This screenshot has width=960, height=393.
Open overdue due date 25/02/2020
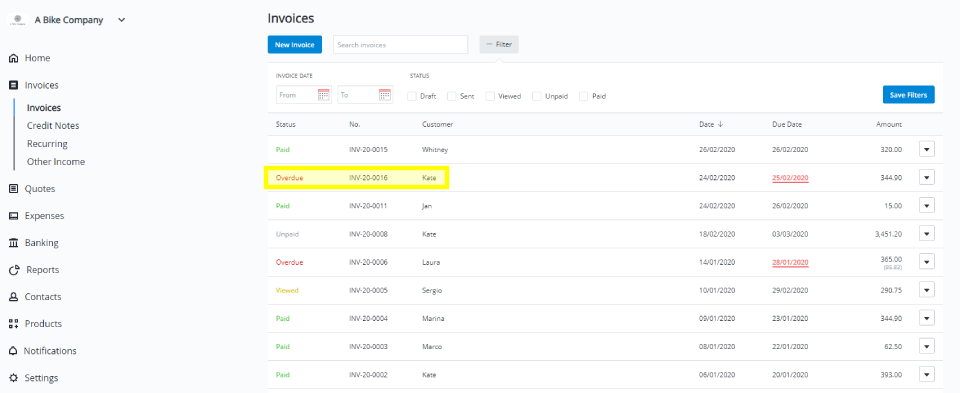click(x=790, y=178)
